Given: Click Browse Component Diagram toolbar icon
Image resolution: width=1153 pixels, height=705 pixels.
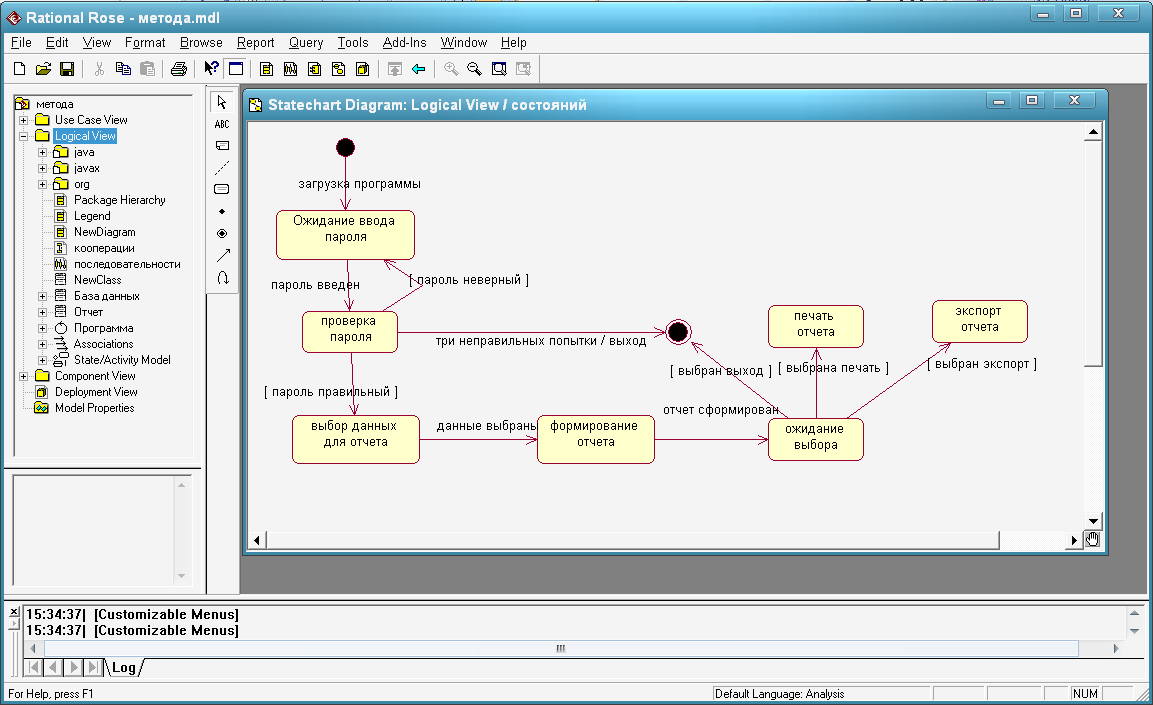Looking at the screenshot, I should (314, 69).
